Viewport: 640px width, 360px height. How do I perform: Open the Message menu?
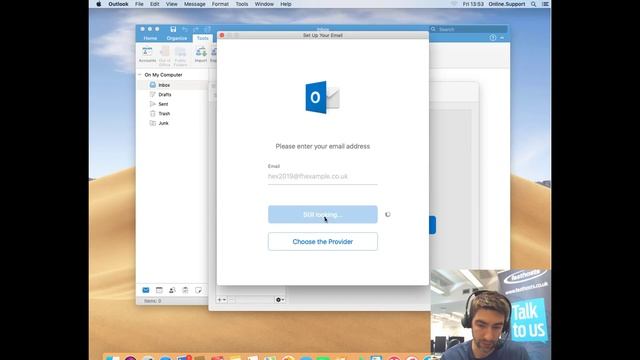pyautogui.click(x=195, y=4)
